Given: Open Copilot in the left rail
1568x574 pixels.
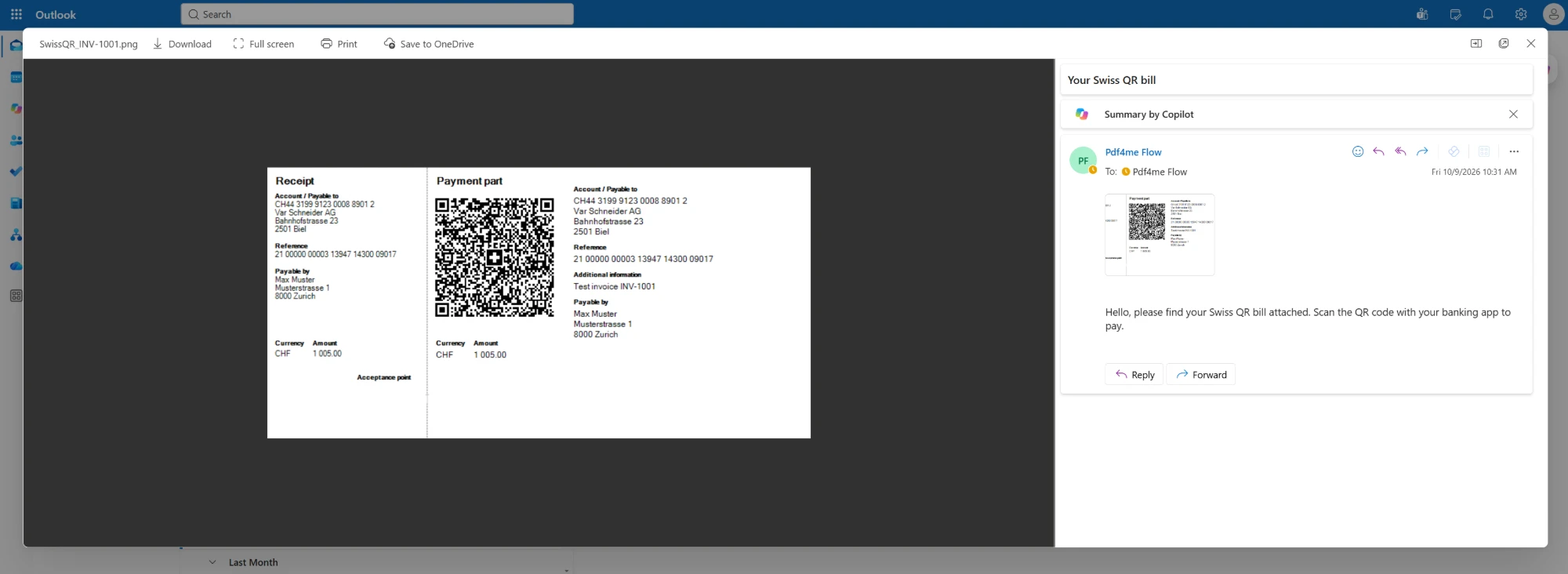Looking at the screenshot, I should [x=16, y=108].
